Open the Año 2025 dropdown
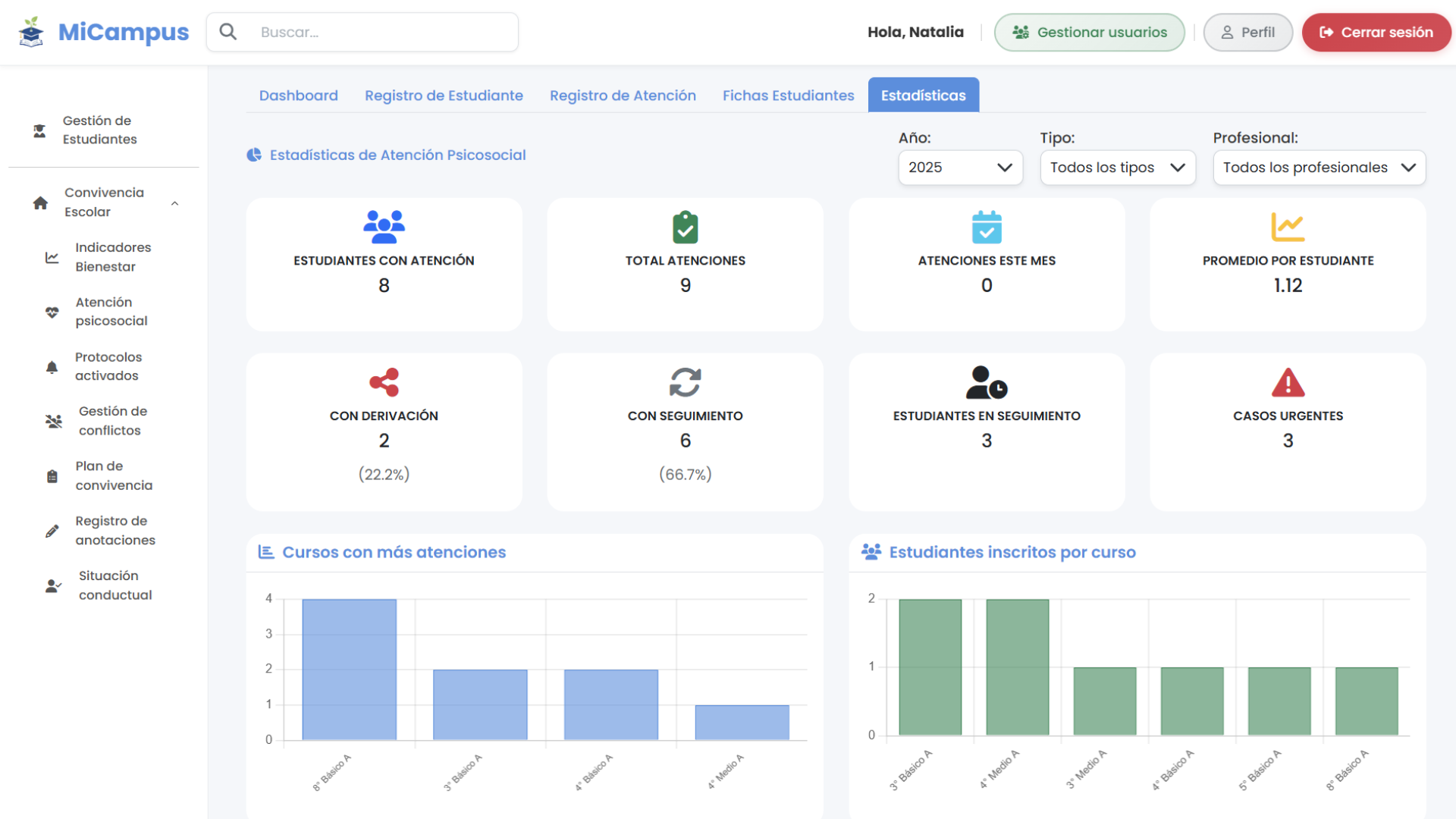 tap(960, 168)
